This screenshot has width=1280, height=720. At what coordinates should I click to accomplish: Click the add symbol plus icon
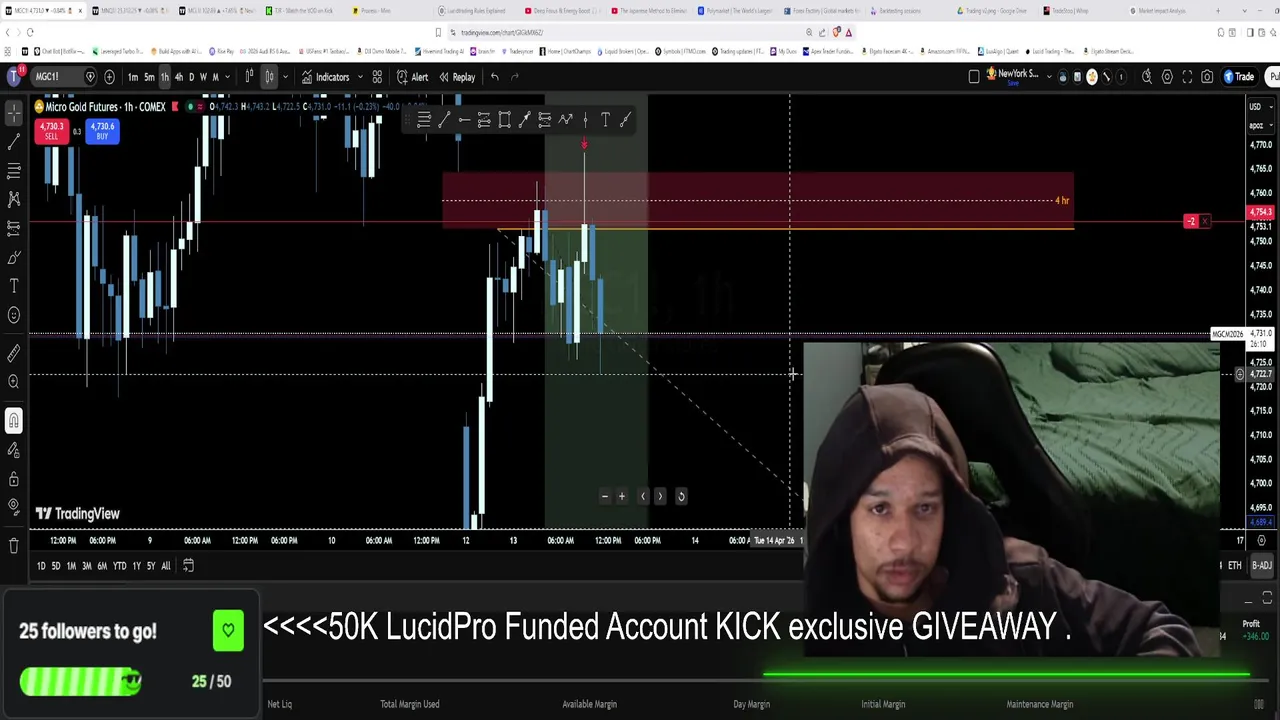(110, 77)
